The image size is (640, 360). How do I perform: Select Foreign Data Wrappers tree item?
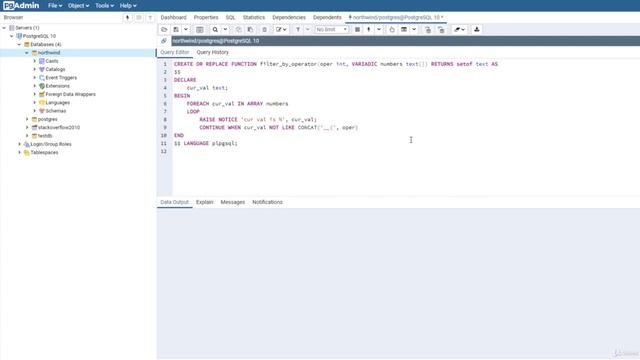pyautogui.click(x=70, y=94)
